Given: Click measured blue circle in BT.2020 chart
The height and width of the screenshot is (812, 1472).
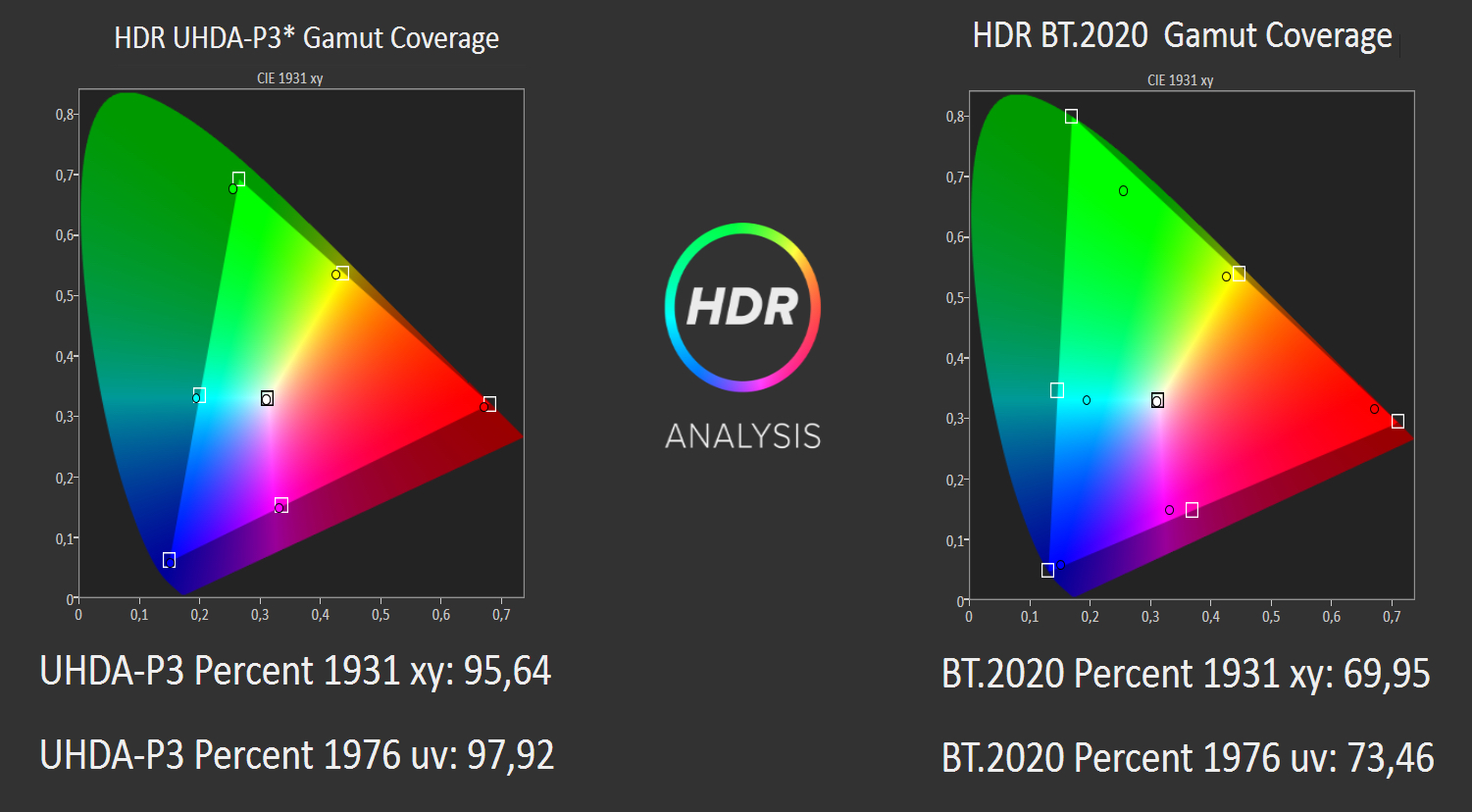Looking at the screenshot, I should click(x=1060, y=565).
